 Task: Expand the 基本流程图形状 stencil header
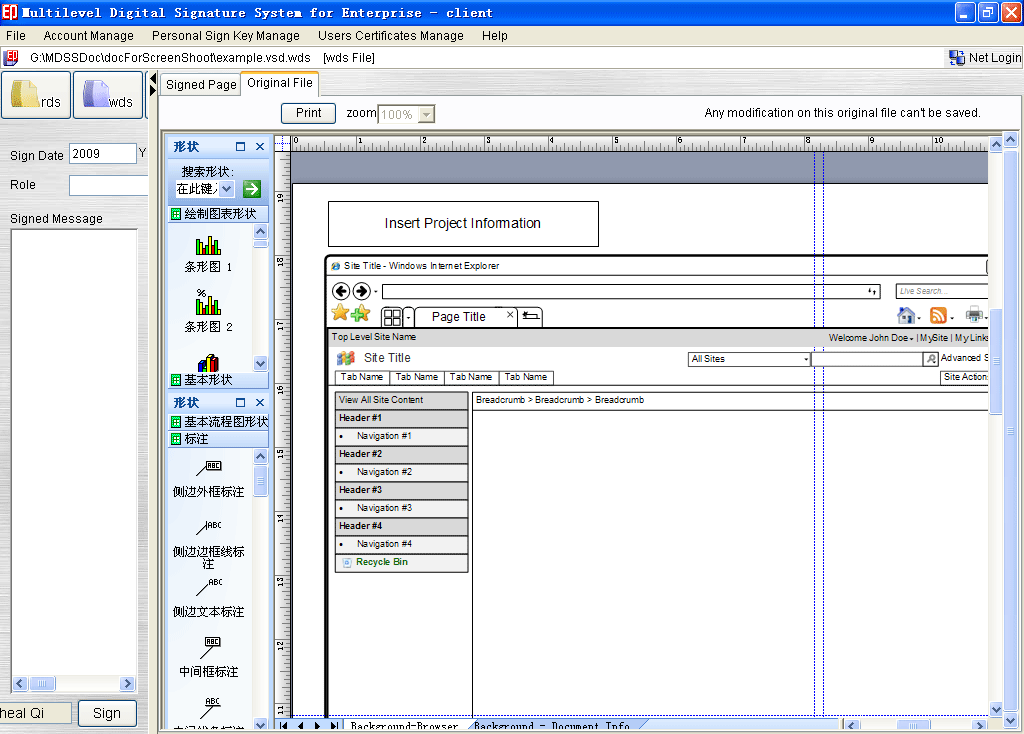[218, 421]
